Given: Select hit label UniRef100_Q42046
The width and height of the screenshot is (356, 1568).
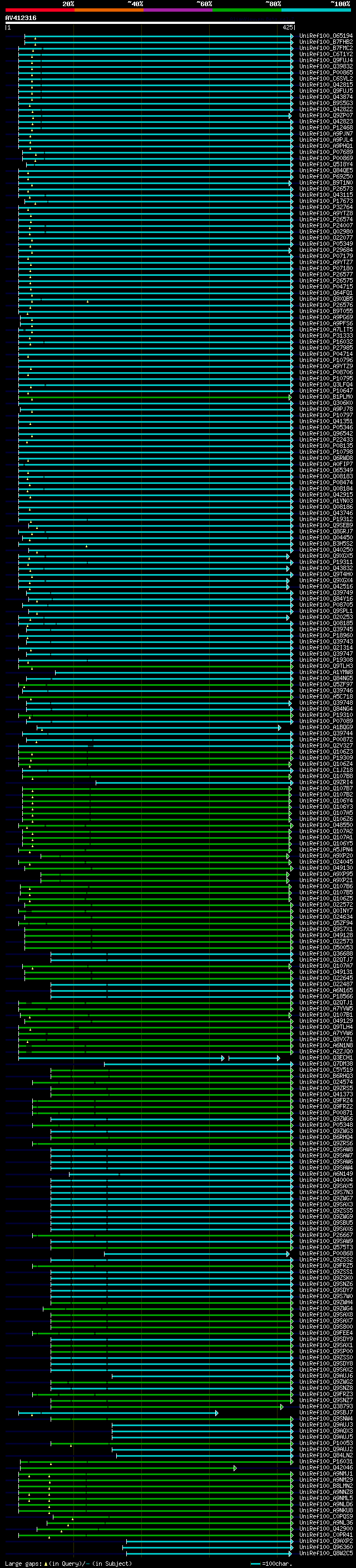Looking at the screenshot, I should pos(325,1468).
